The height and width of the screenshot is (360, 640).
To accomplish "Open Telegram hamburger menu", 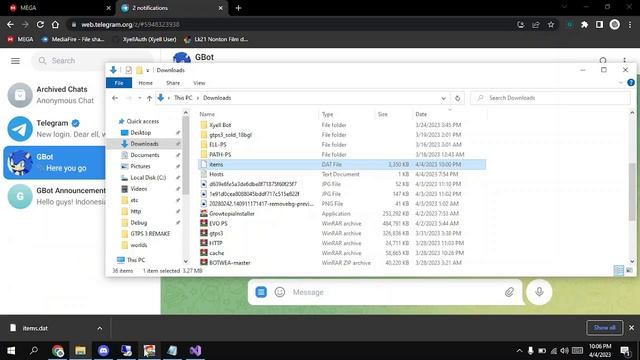I will coord(16,61).
